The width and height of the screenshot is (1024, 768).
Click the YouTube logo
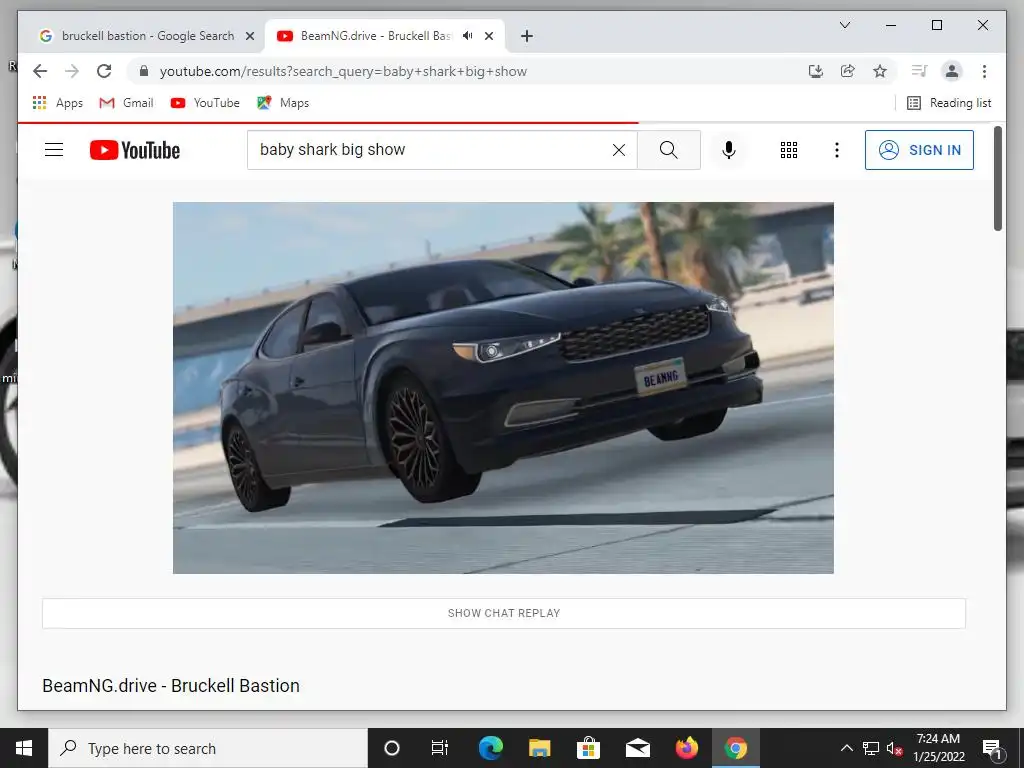coord(135,150)
